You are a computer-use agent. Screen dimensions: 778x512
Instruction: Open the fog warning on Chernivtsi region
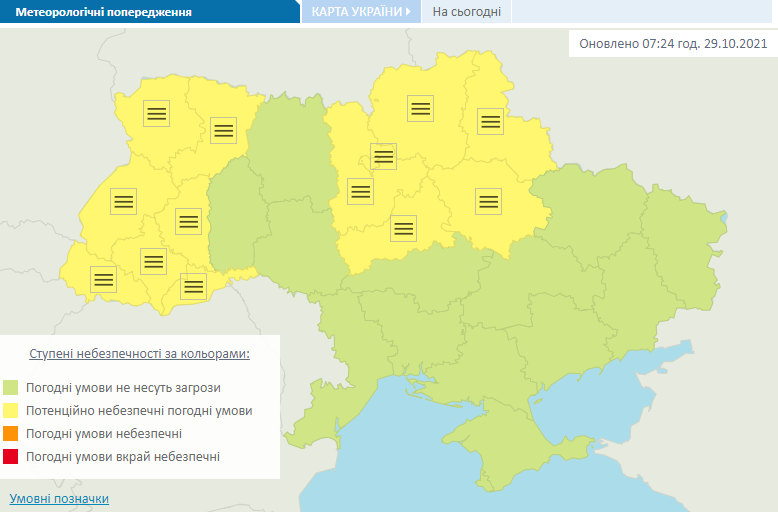[x=193, y=287]
